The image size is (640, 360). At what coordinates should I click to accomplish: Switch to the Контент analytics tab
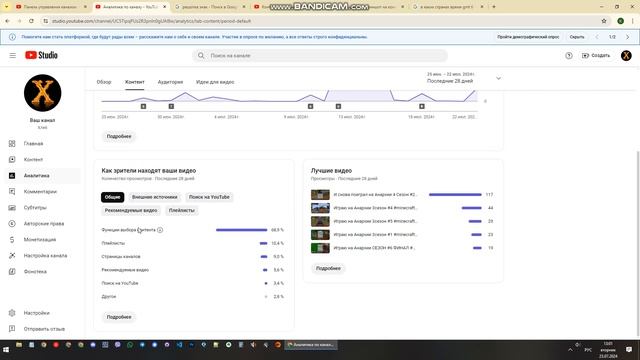click(135, 82)
